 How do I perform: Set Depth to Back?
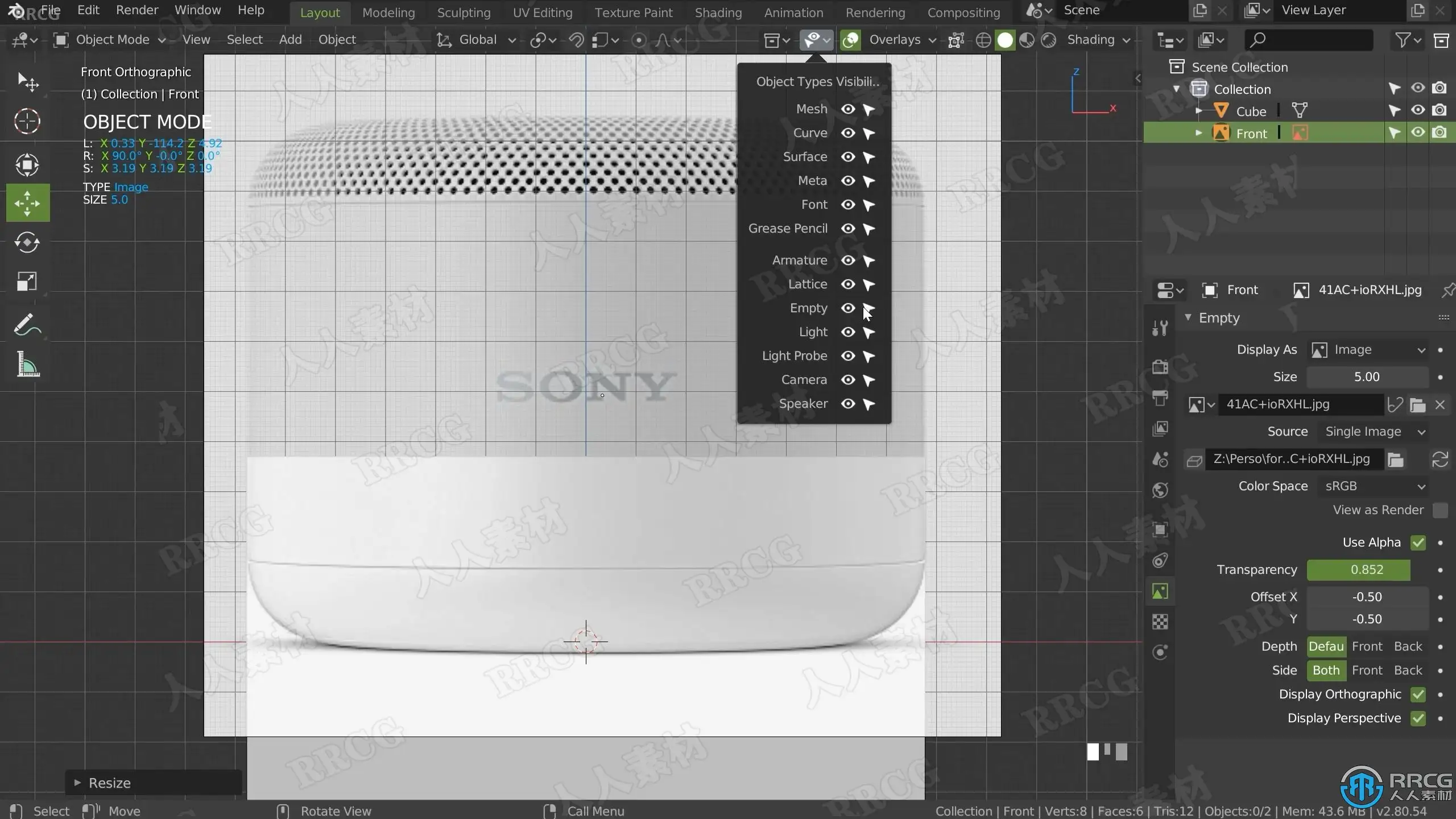click(x=1408, y=647)
